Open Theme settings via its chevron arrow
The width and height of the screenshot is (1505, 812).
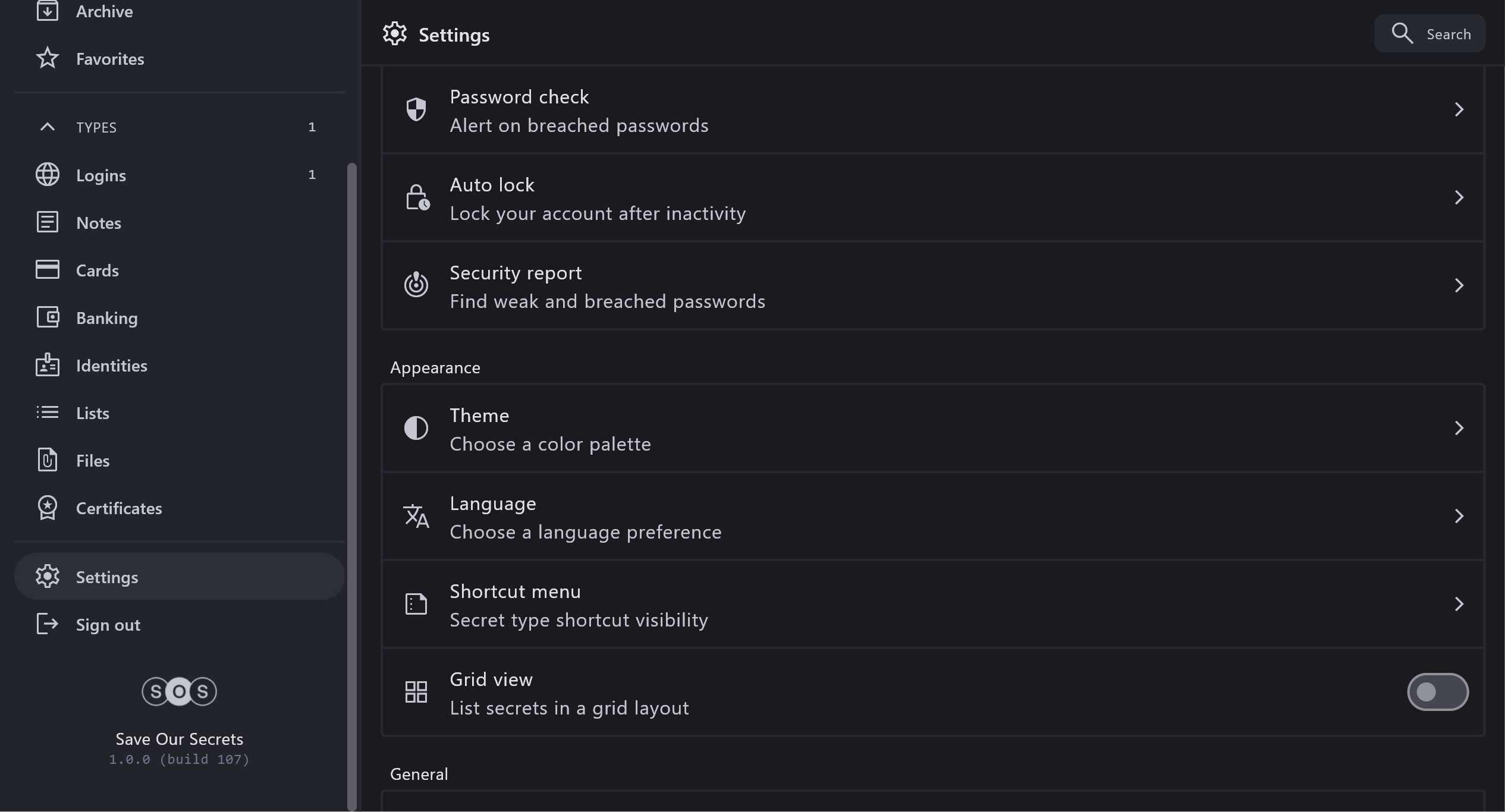(1459, 428)
